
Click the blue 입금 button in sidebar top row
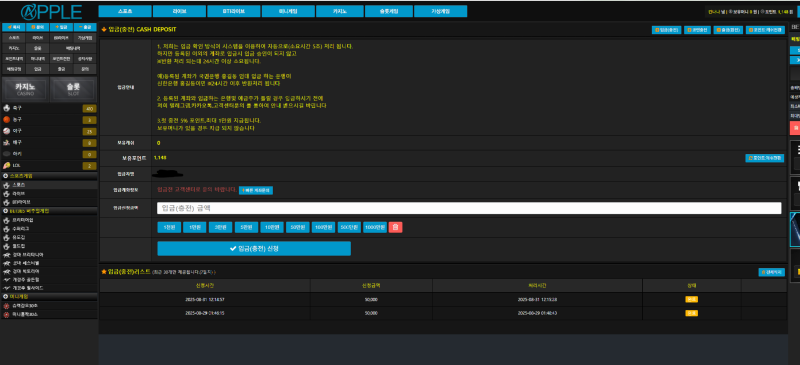[61, 27]
